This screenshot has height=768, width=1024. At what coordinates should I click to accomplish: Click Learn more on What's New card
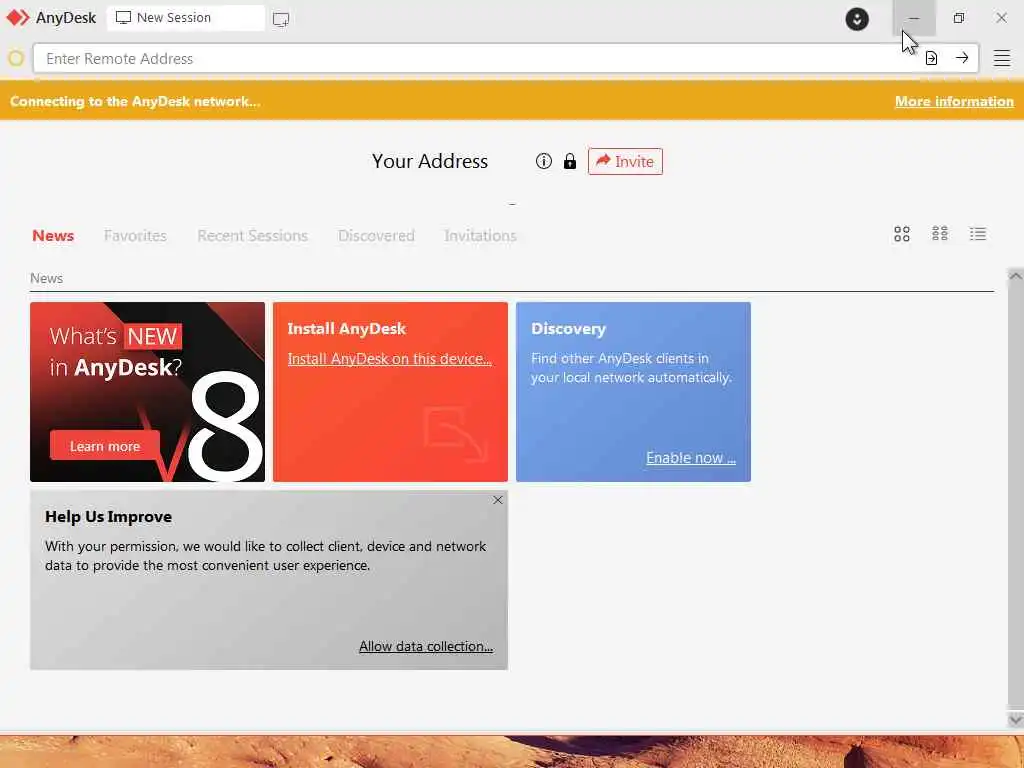coord(104,446)
